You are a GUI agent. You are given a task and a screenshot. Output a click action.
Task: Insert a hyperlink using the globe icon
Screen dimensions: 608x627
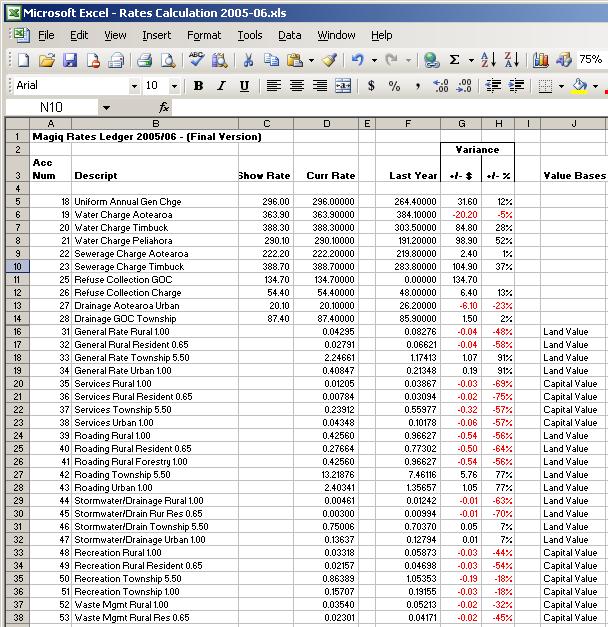pyautogui.click(x=431, y=61)
